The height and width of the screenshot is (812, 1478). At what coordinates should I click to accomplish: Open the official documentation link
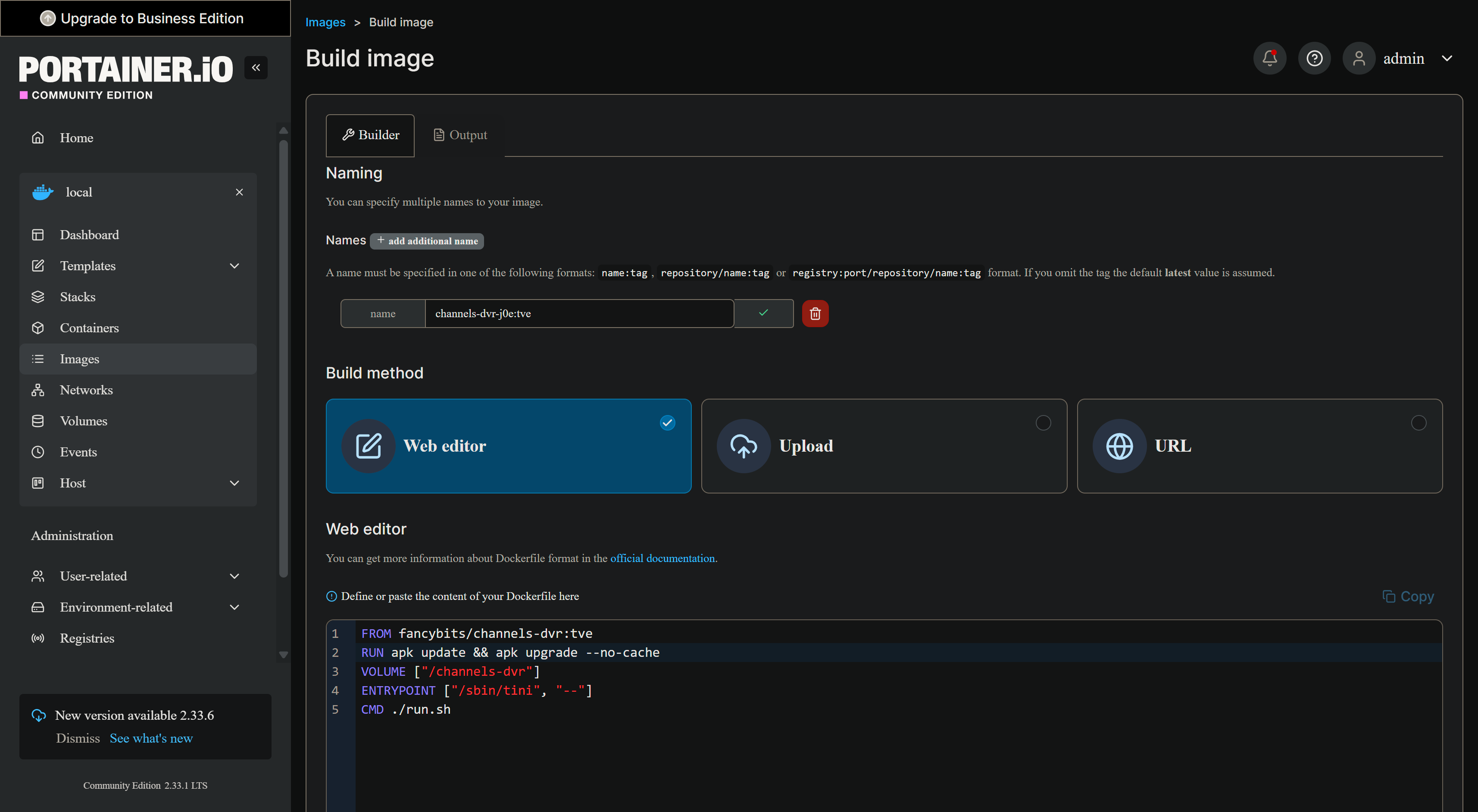click(662, 558)
